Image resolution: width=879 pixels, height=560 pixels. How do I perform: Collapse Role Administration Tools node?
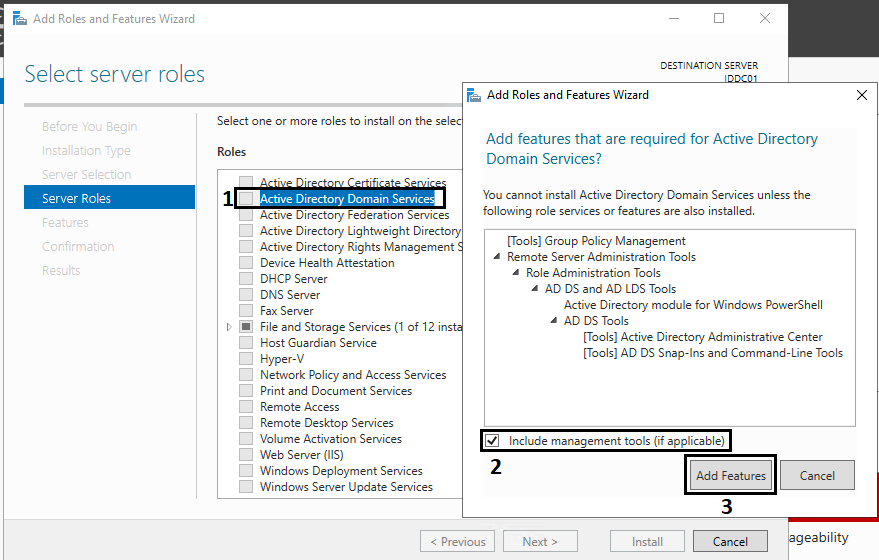click(516, 272)
